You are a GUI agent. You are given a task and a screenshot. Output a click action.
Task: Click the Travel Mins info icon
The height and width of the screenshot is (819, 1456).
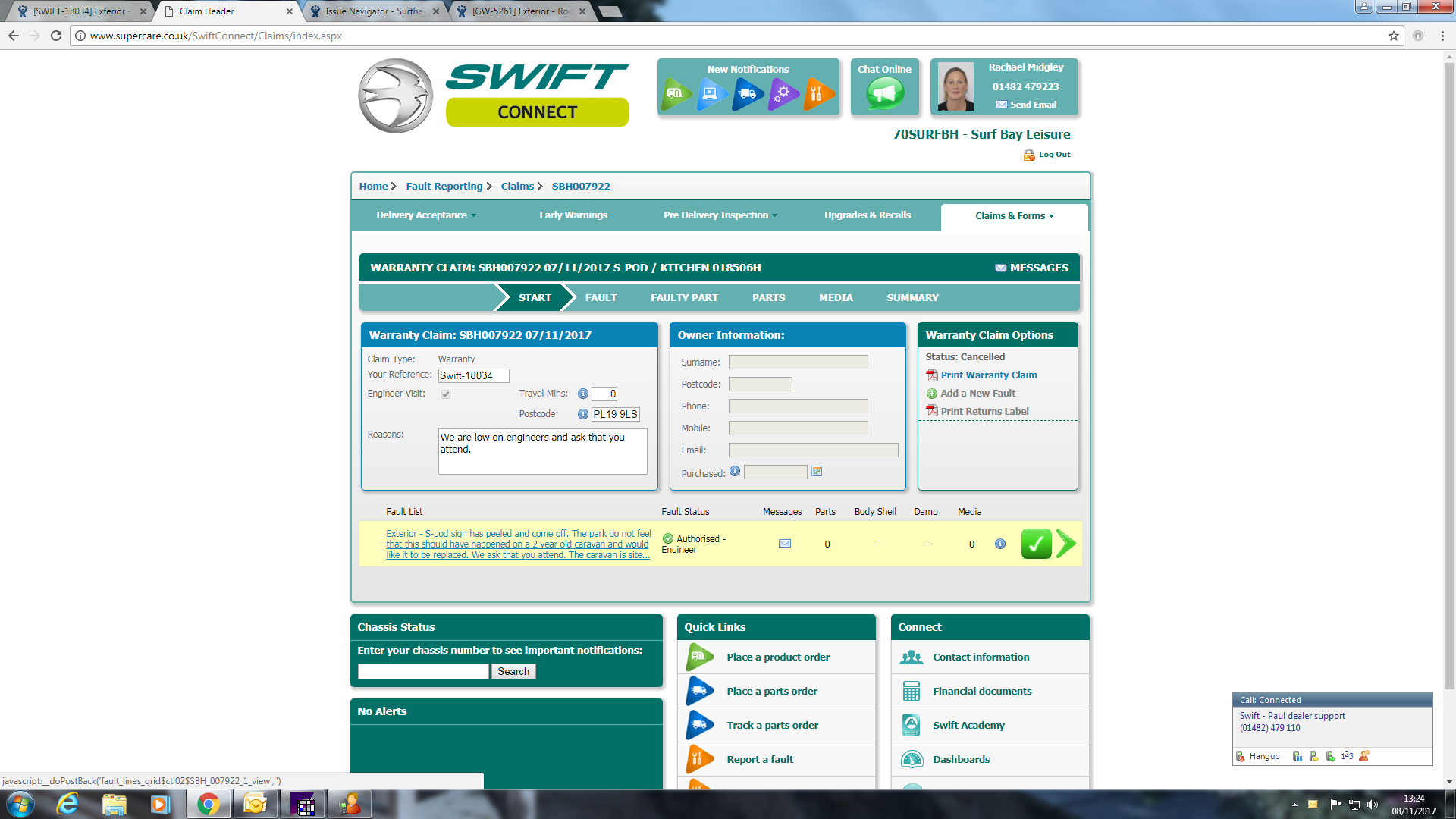click(582, 394)
